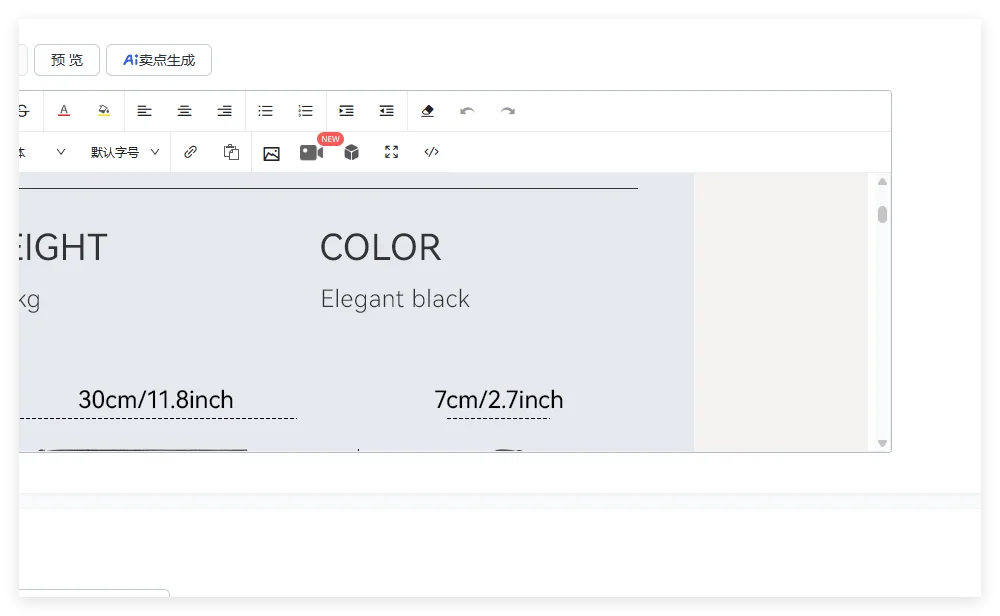The height and width of the screenshot is (616, 1000).
Task: Click the paste clipboard icon
Action: tap(231, 152)
